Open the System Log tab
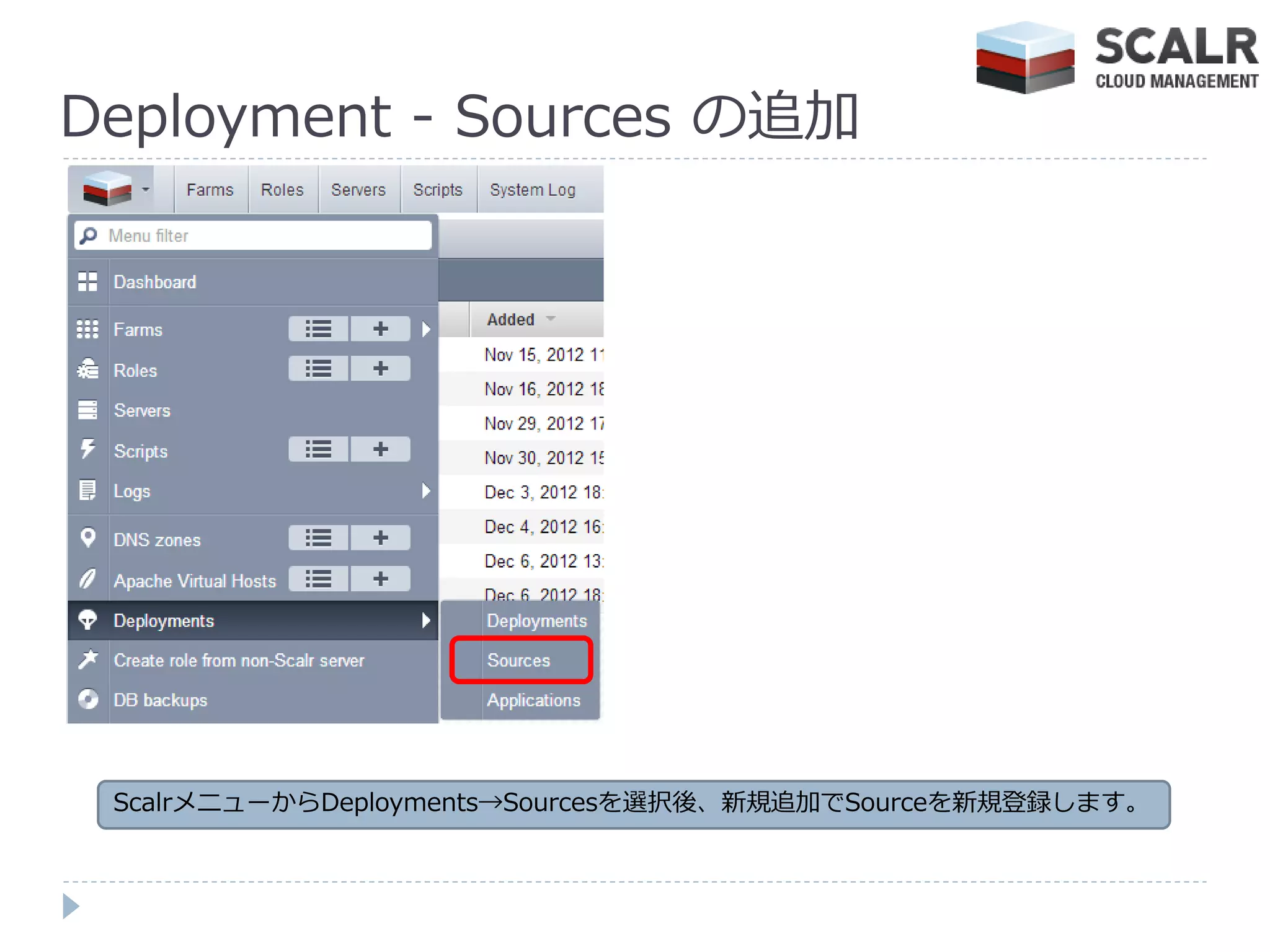 [533, 190]
